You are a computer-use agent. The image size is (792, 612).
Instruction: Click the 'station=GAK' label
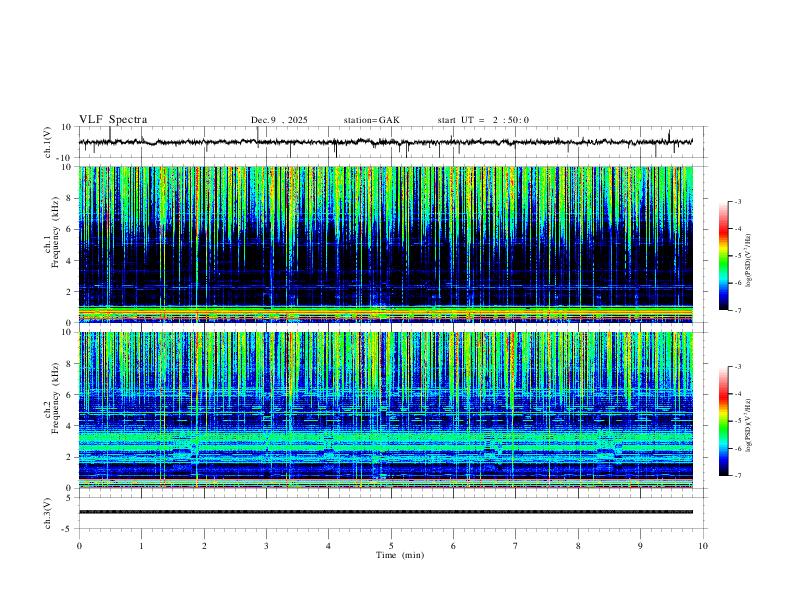371,120
